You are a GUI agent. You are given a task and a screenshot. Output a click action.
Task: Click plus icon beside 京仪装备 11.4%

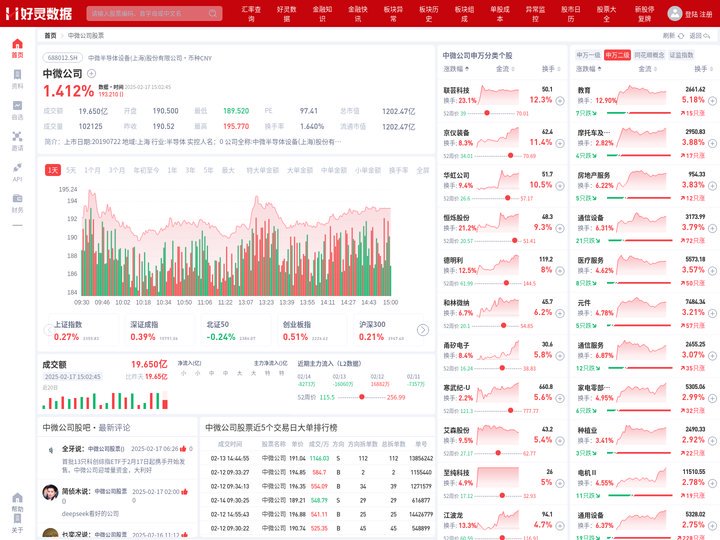click(560, 143)
